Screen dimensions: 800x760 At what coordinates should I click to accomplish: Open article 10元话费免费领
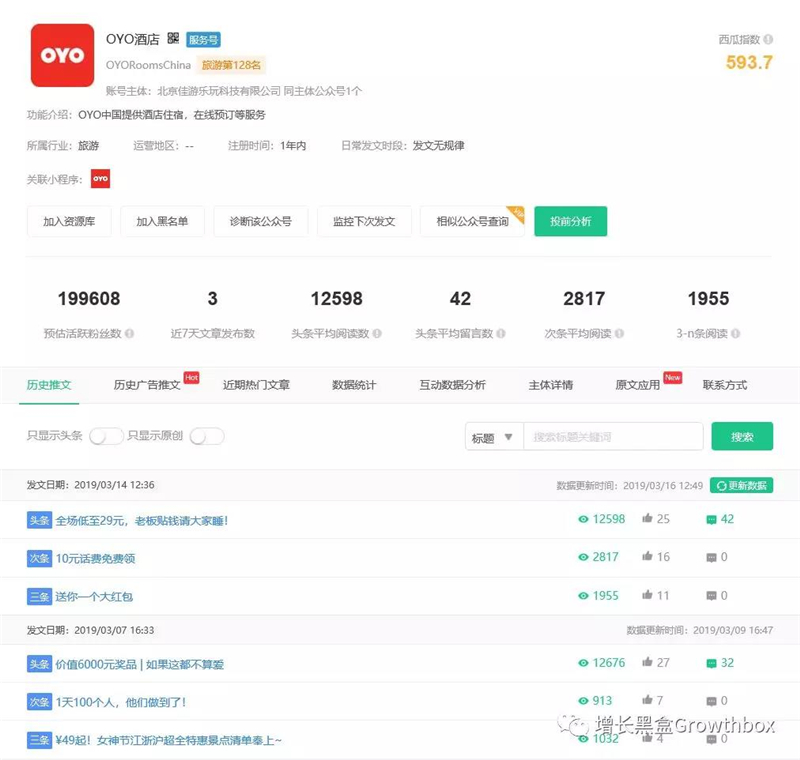(x=95, y=559)
